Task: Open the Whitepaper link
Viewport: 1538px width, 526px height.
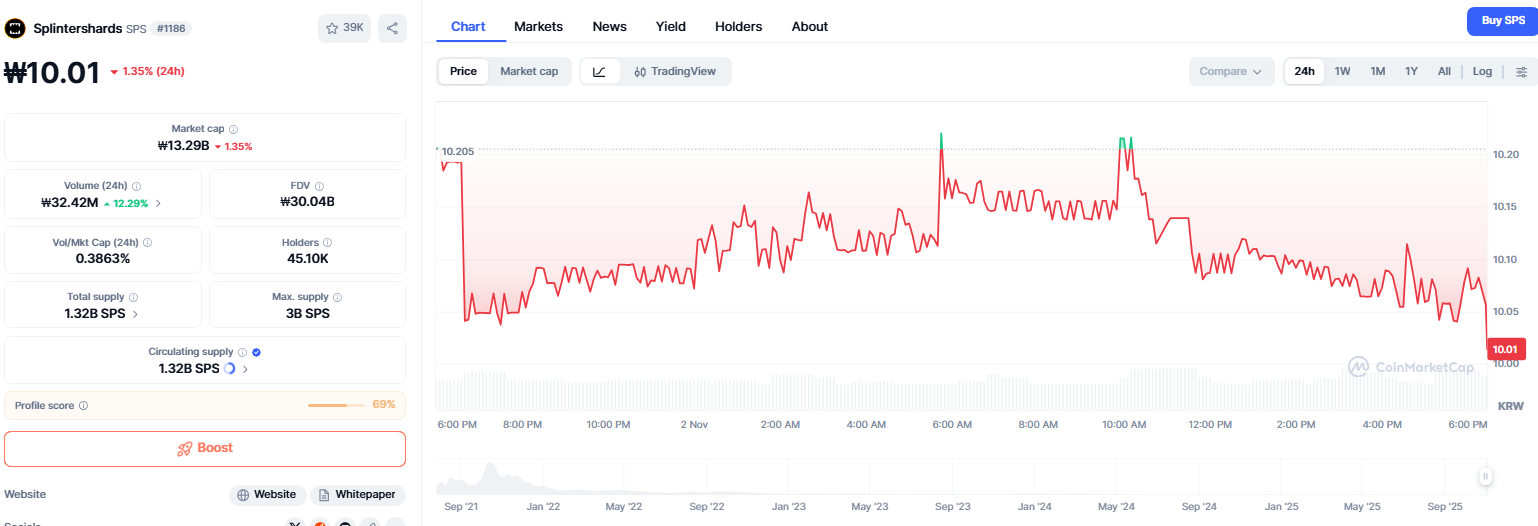Action: click(x=356, y=494)
